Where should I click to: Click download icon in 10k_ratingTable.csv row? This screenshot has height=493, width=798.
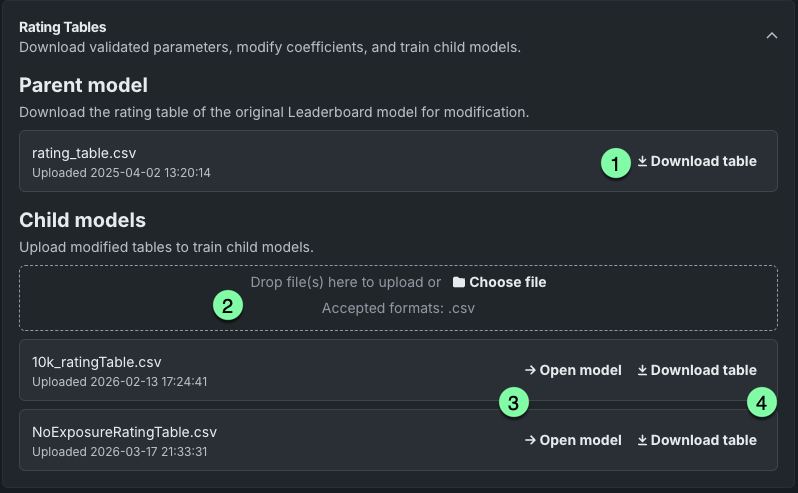tap(642, 370)
